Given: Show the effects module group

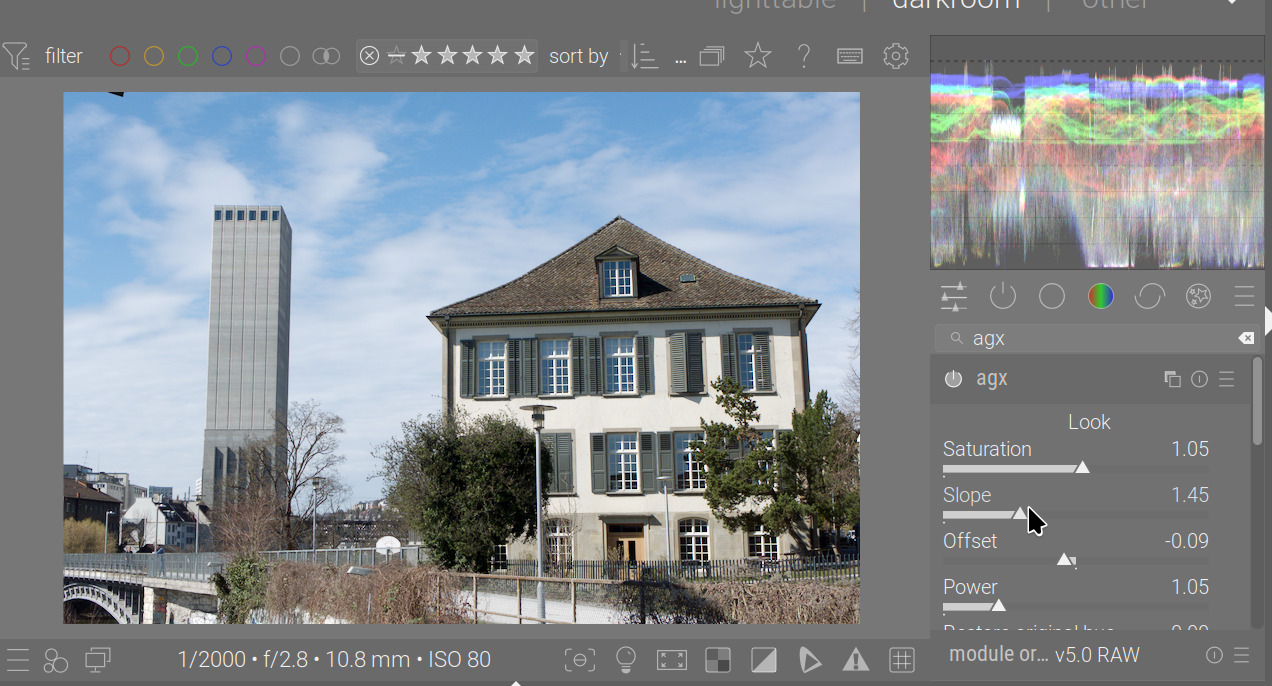Looking at the screenshot, I should (x=1198, y=297).
